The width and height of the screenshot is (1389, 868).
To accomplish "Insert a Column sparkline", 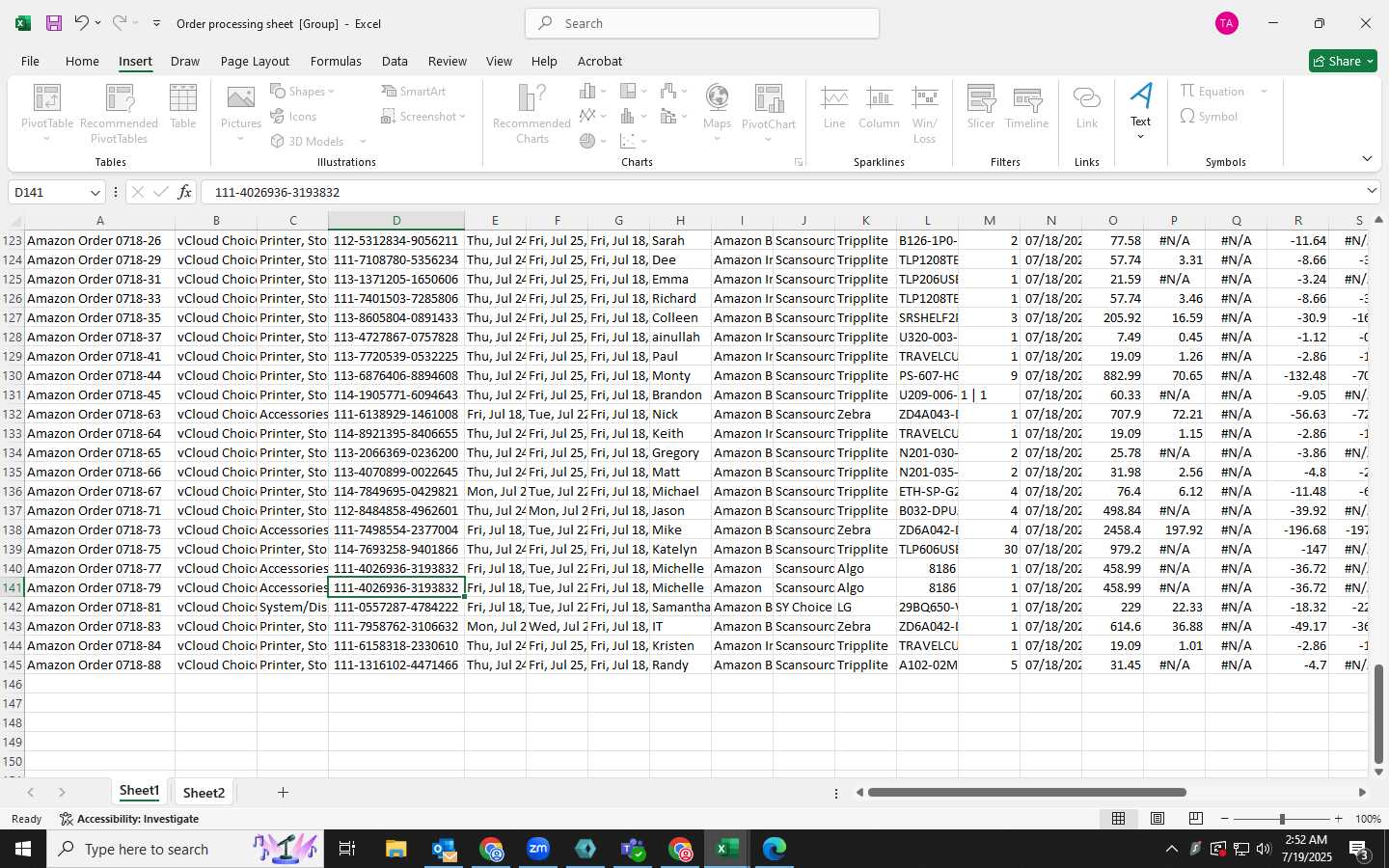I will (879, 108).
